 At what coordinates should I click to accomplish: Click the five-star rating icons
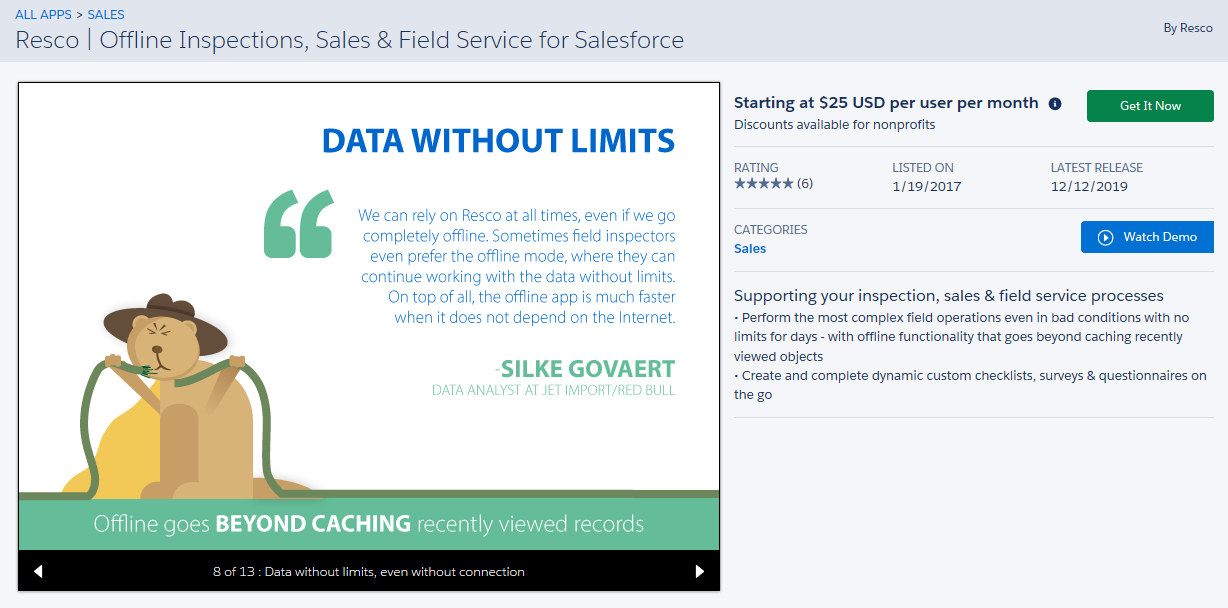click(764, 184)
